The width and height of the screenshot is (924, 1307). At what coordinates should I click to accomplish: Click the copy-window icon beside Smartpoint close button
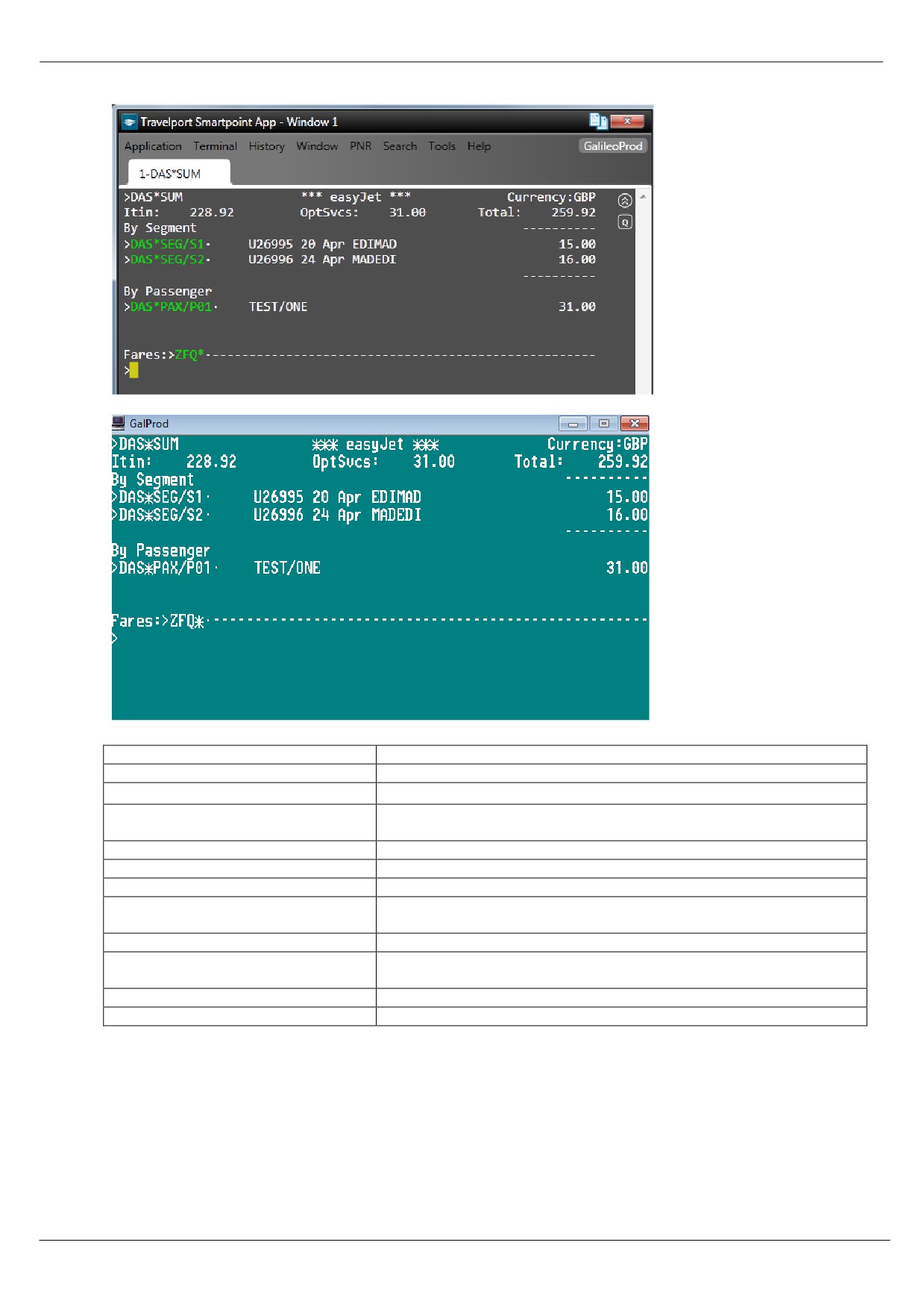point(598,121)
